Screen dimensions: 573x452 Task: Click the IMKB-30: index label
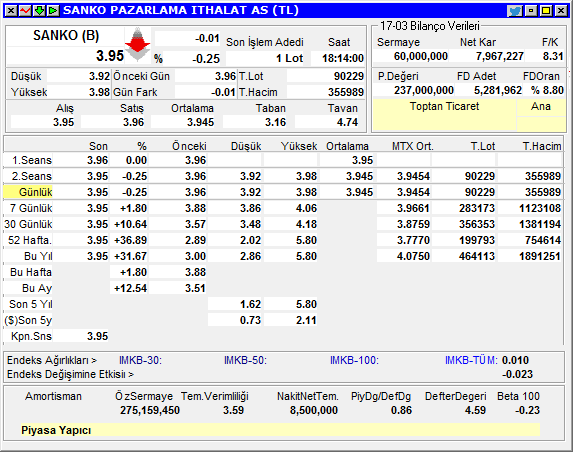pos(141,361)
